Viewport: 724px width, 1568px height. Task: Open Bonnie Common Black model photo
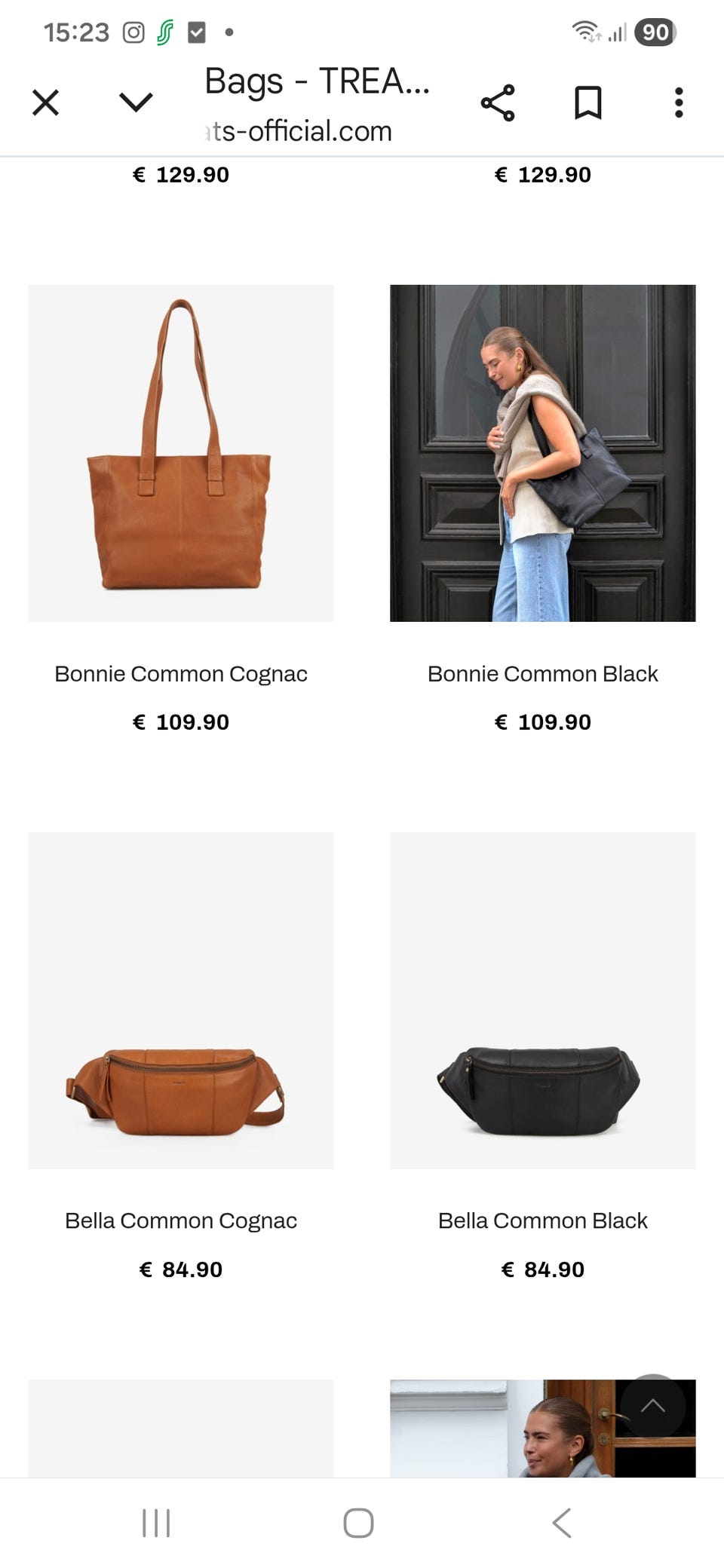(543, 453)
